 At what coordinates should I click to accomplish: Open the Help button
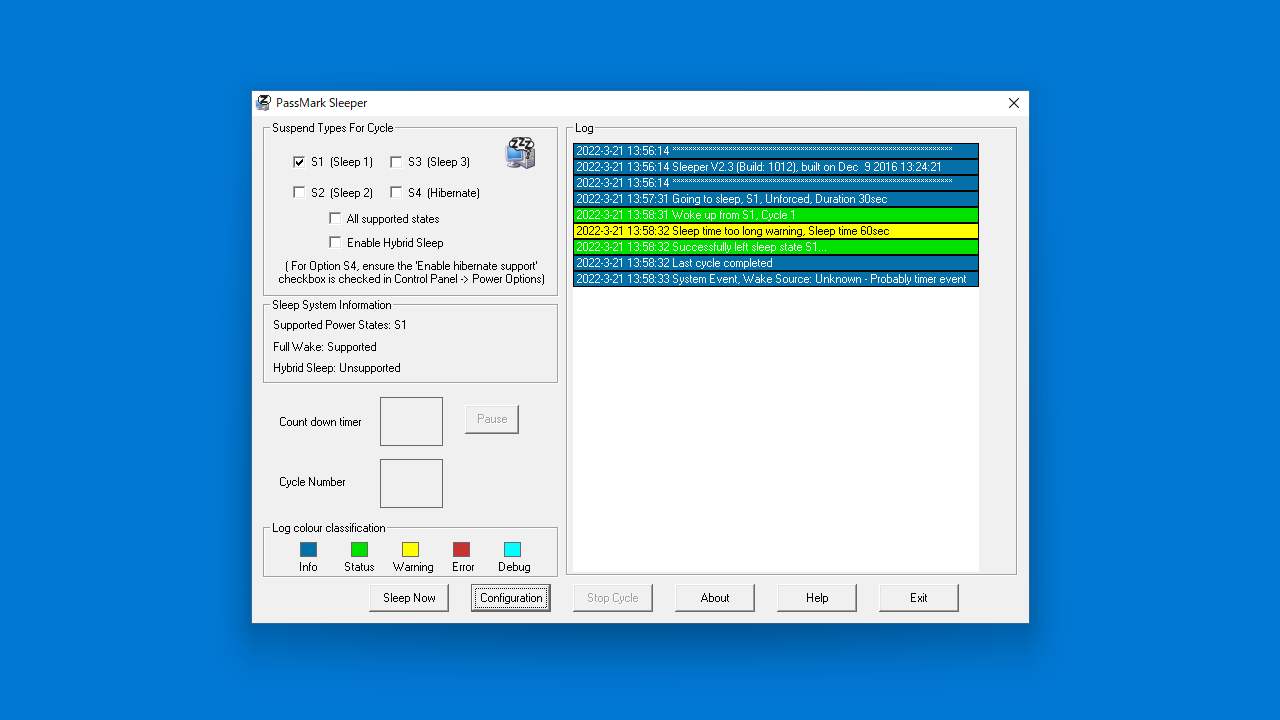(x=817, y=598)
